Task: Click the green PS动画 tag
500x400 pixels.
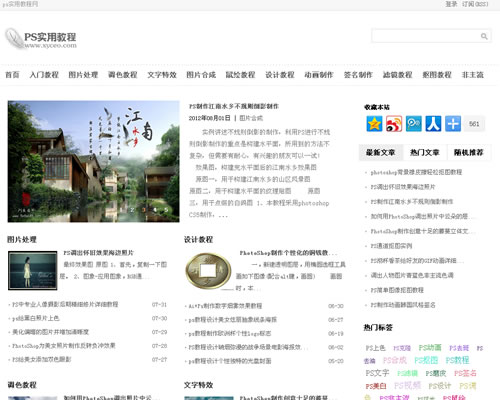Action: tap(430, 347)
